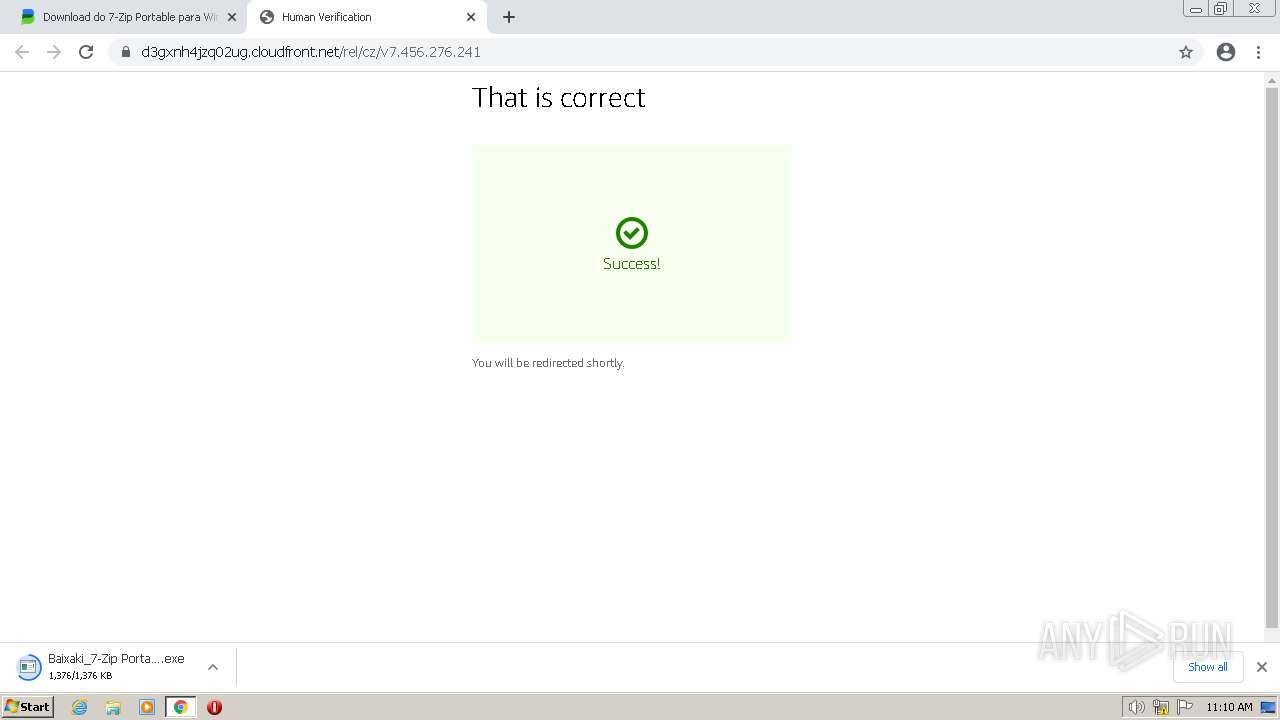Open Windows Explorer folder from taskbar
Screen dimensions: 1280x720
pos(113,707)
